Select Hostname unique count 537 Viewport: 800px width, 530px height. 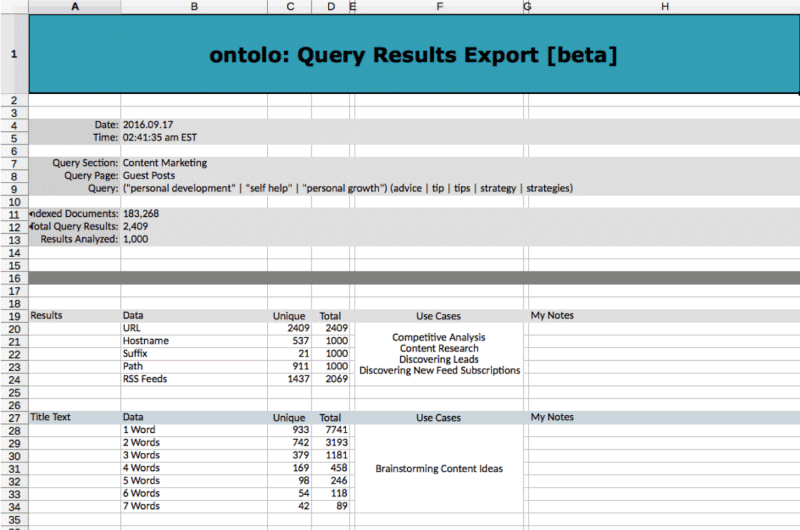289,341
